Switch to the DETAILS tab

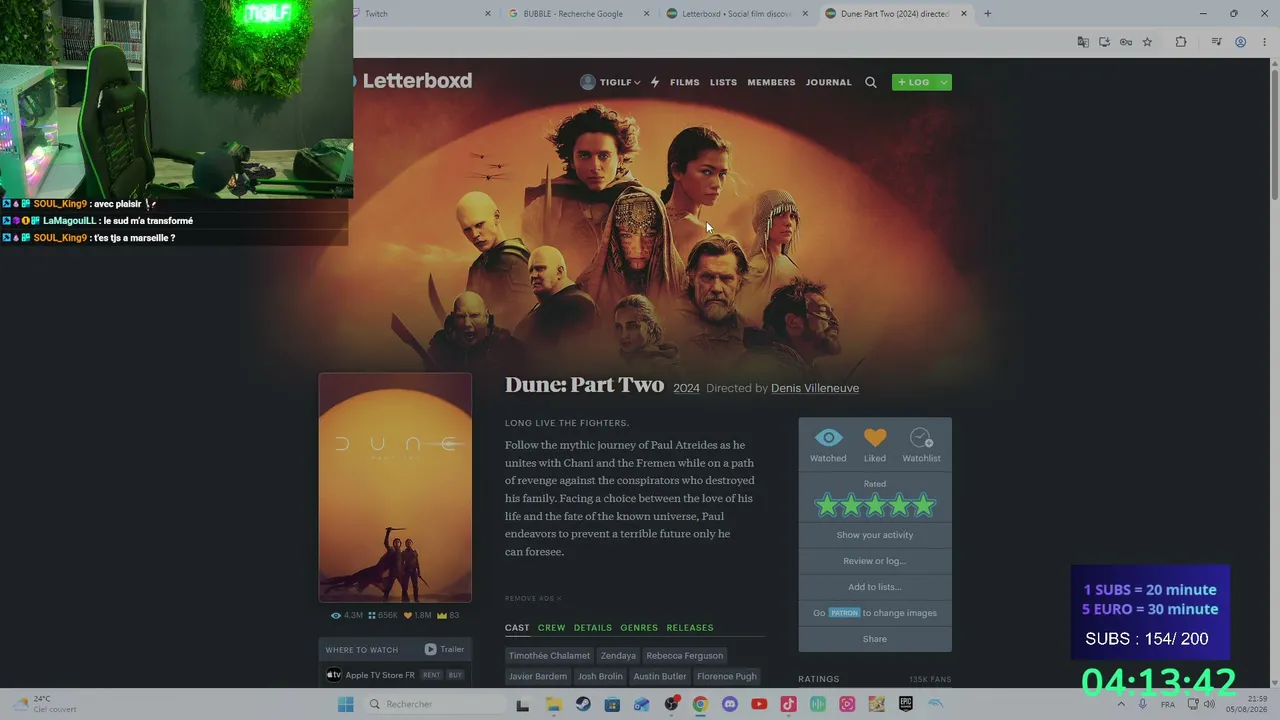(x=592, y=628)
